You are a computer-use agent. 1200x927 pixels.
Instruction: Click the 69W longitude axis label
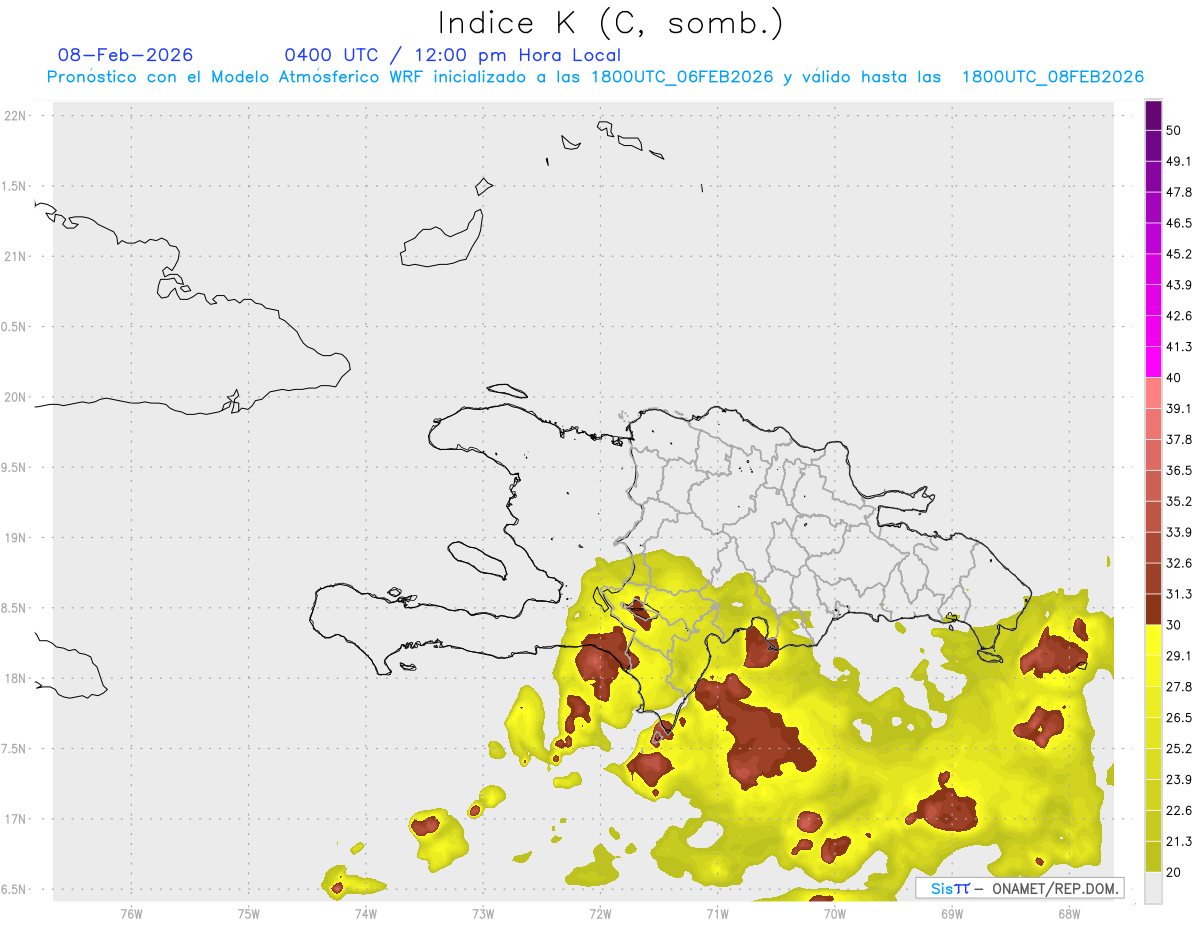(952, 913)
